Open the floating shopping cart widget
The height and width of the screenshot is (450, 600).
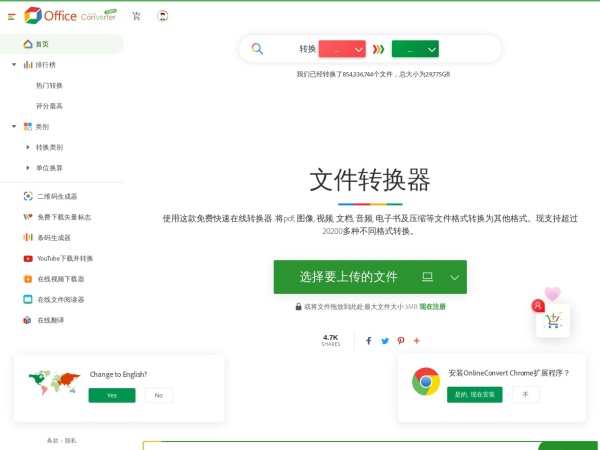point(553,321)
